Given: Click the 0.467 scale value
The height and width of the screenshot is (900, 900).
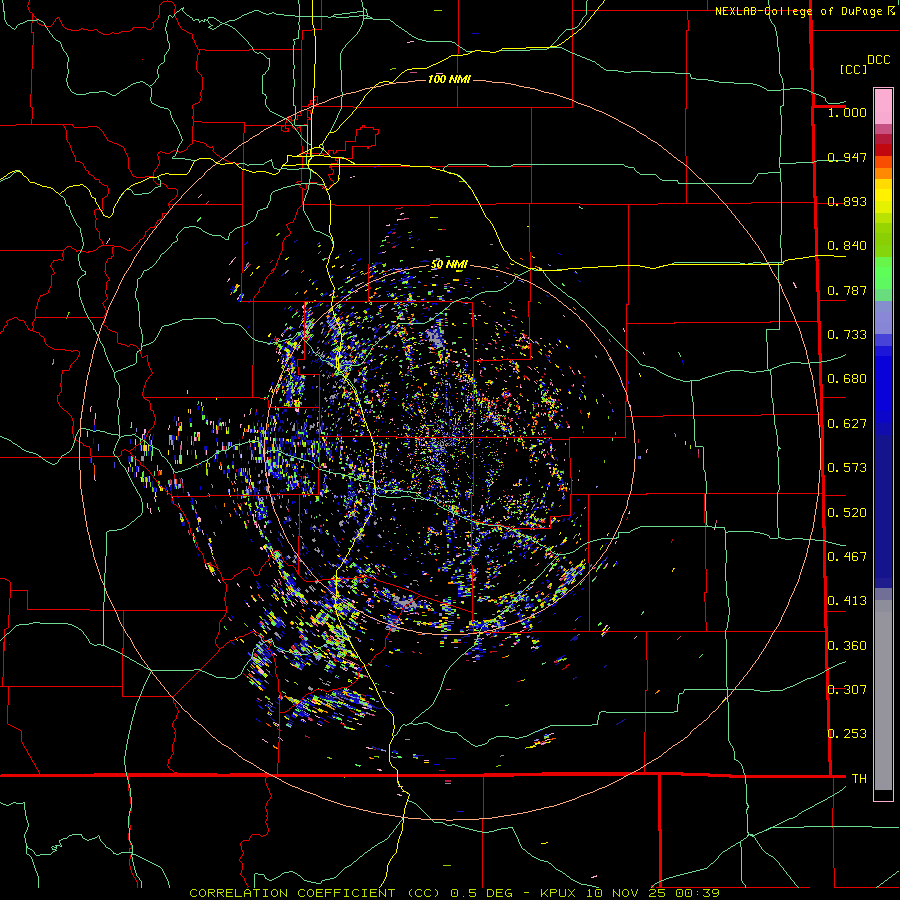Looking at the screenshot, I should [x=847, y=557].
